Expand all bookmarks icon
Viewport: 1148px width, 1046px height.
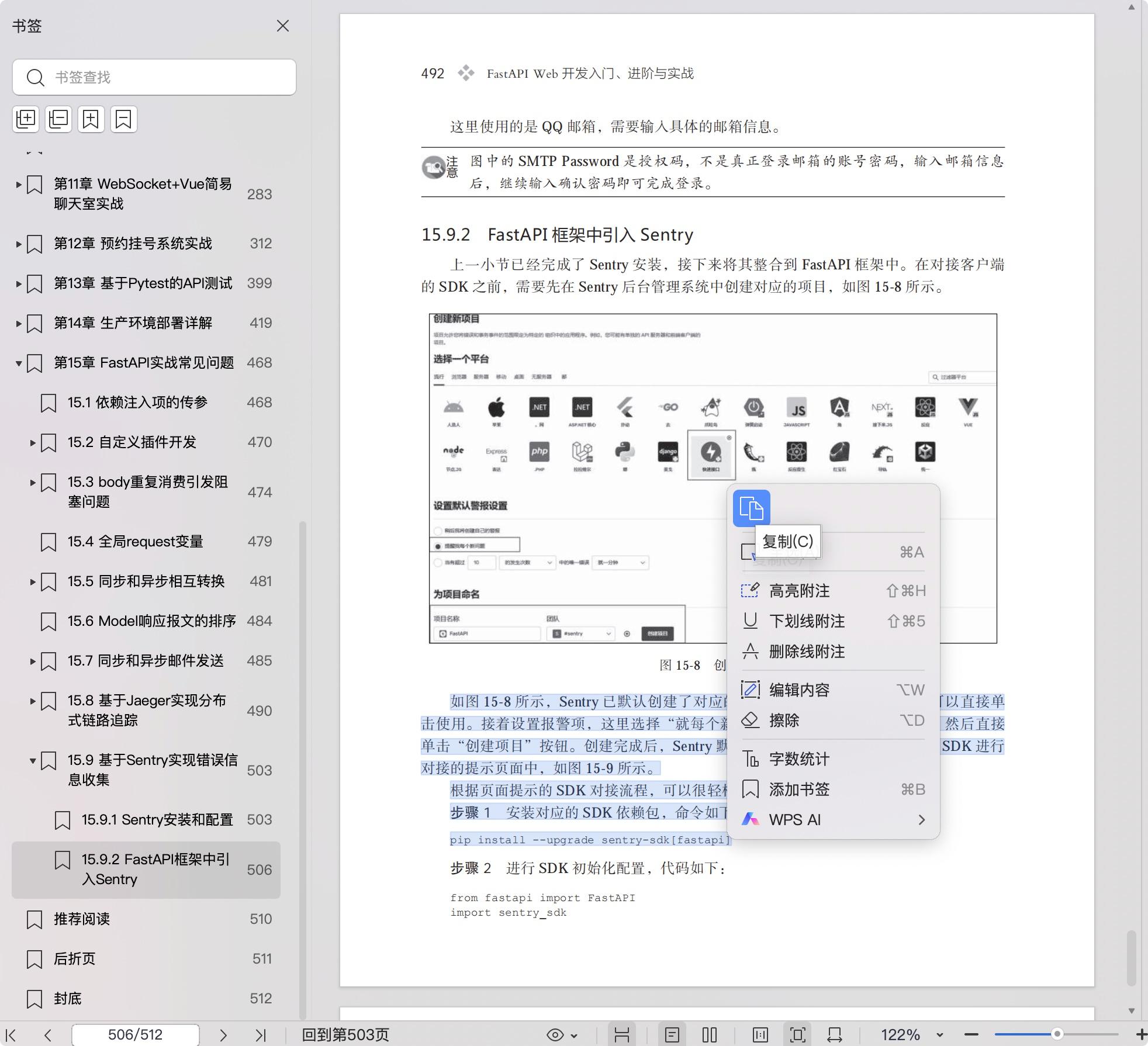(26, 119)
